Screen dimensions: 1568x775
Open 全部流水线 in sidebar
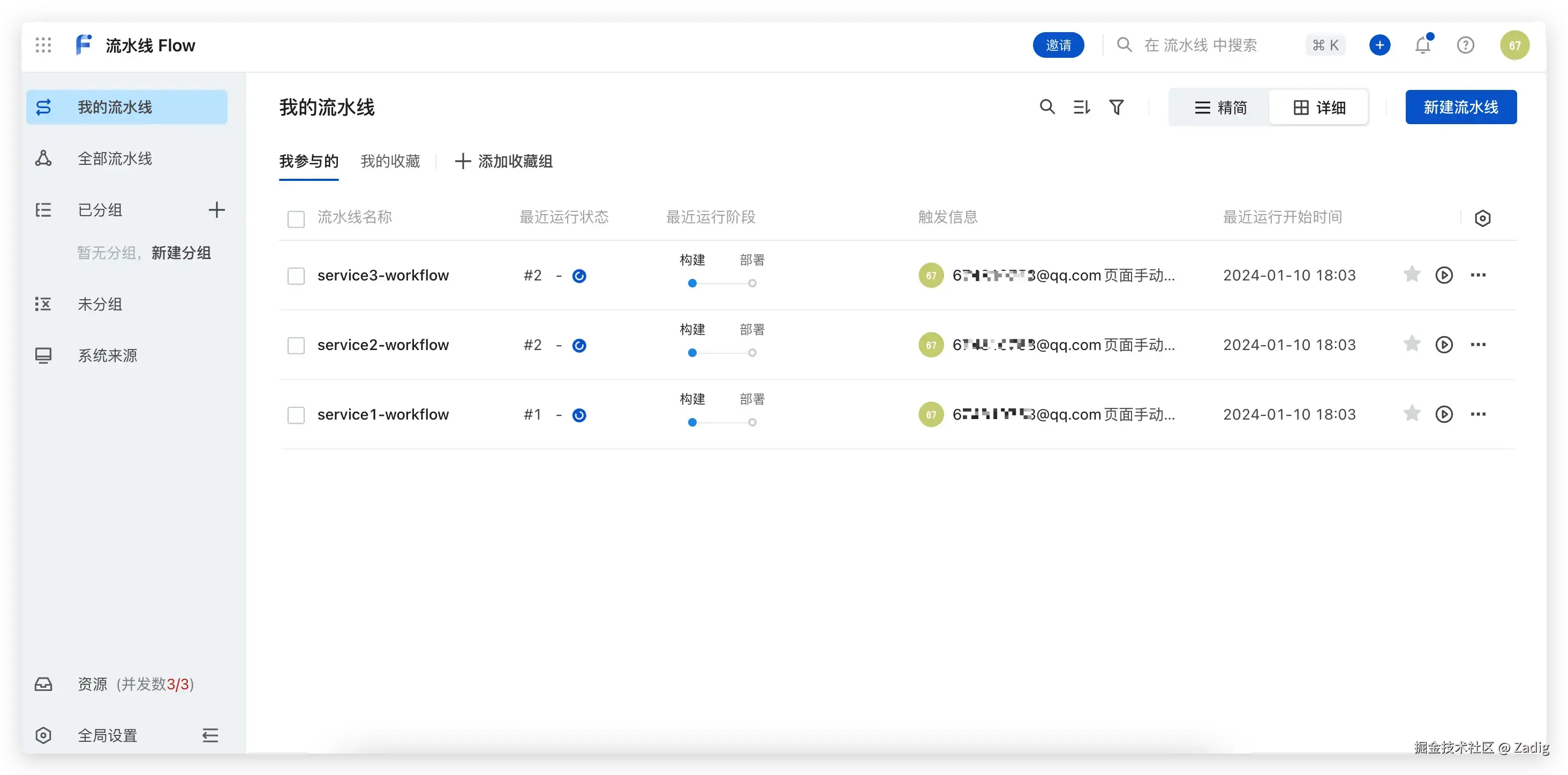pos(126,159)
